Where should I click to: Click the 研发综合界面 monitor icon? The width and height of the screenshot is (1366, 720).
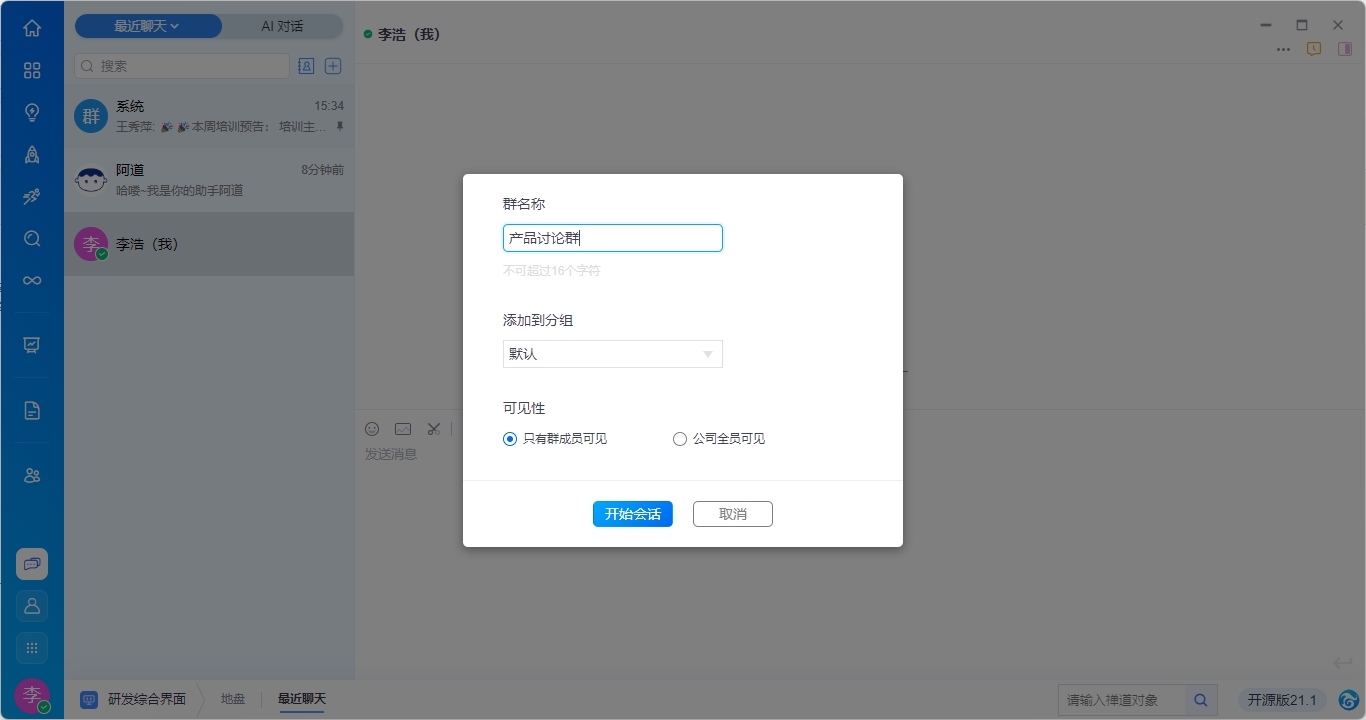coord(89,699)
